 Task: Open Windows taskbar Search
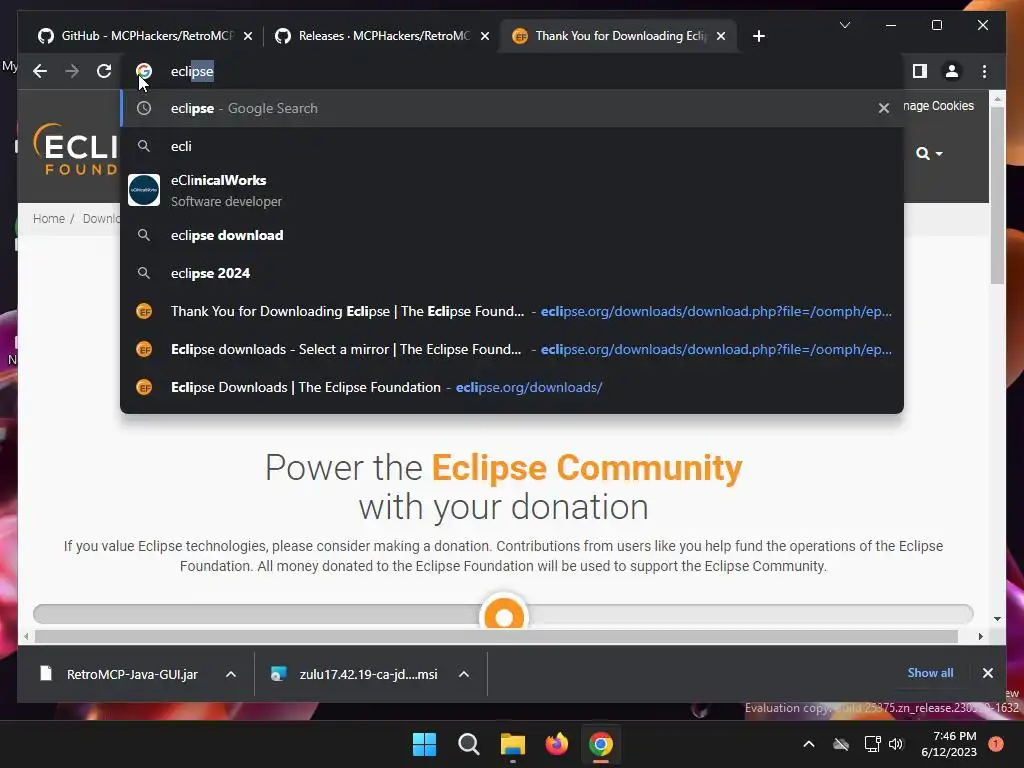point(469,744)
